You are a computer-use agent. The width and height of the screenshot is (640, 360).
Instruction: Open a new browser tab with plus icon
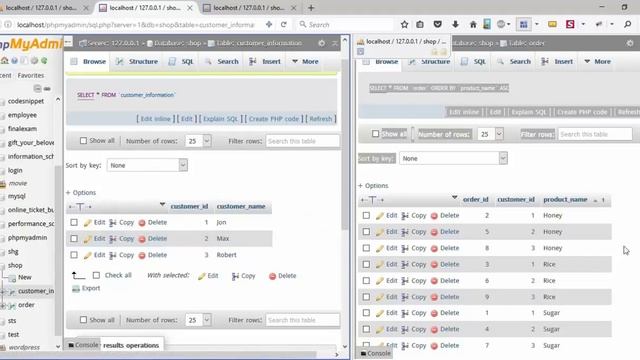[x=311, y=7]
